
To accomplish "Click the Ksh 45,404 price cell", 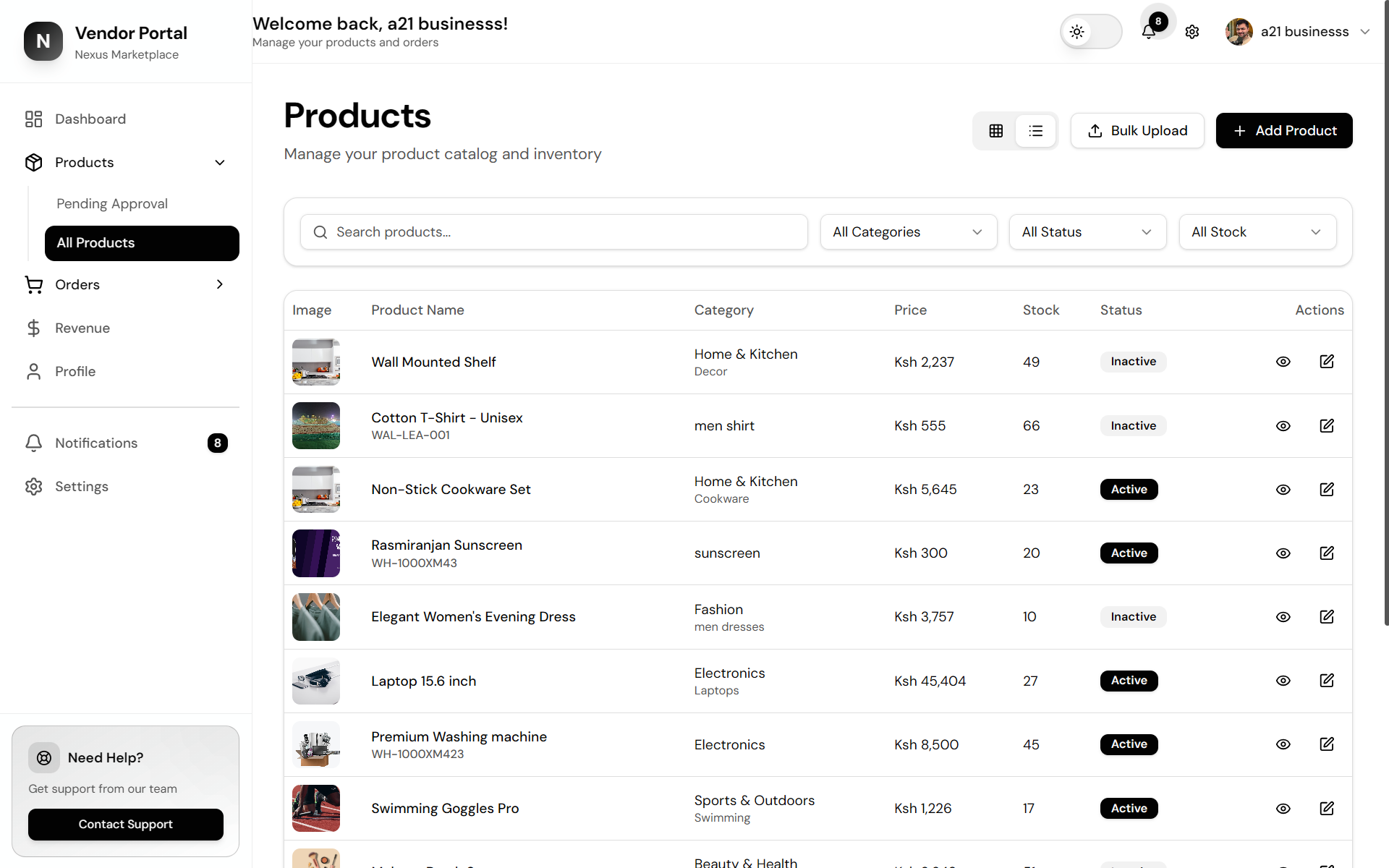I will (x=930, y=681).
